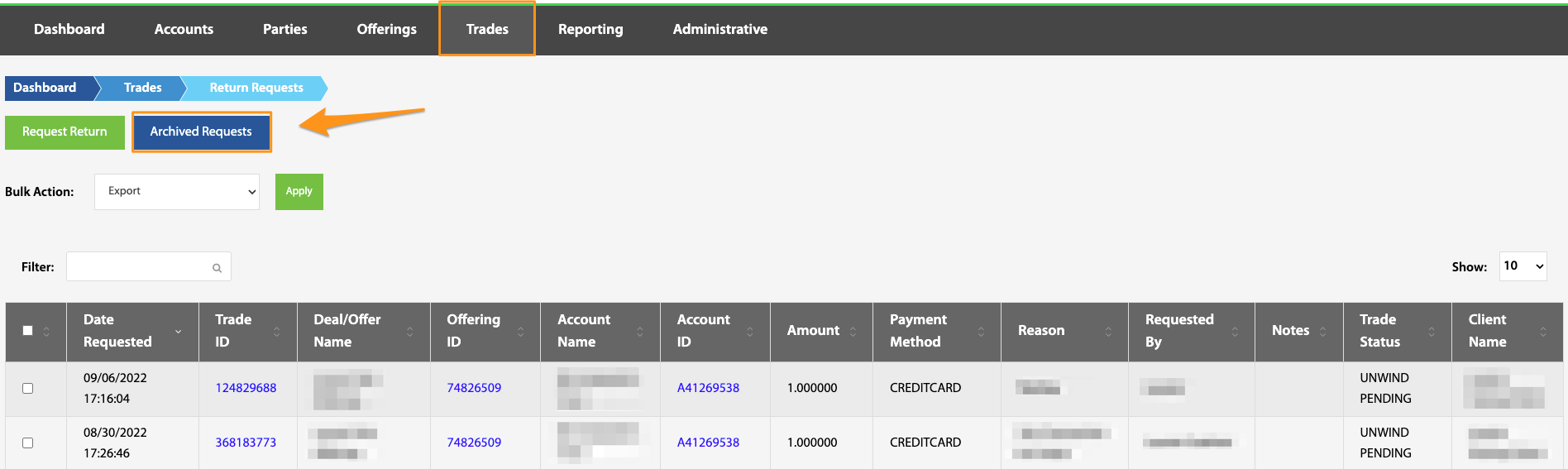Check the select-all header checkbox
Image resolution: width=1568 pixels, height=469 pixels.
[x=27, y=330]
